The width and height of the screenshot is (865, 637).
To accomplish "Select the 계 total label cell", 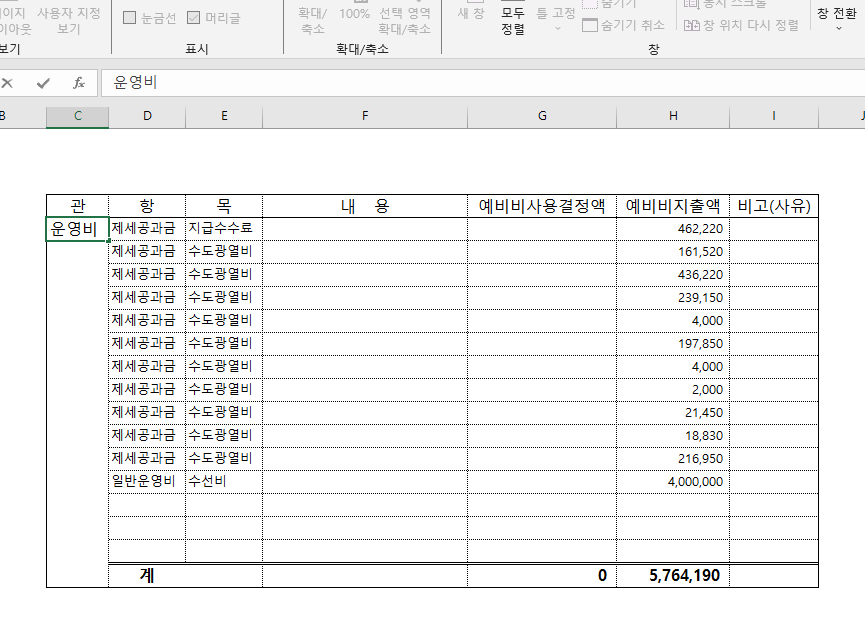I will [x=185, y=575].
